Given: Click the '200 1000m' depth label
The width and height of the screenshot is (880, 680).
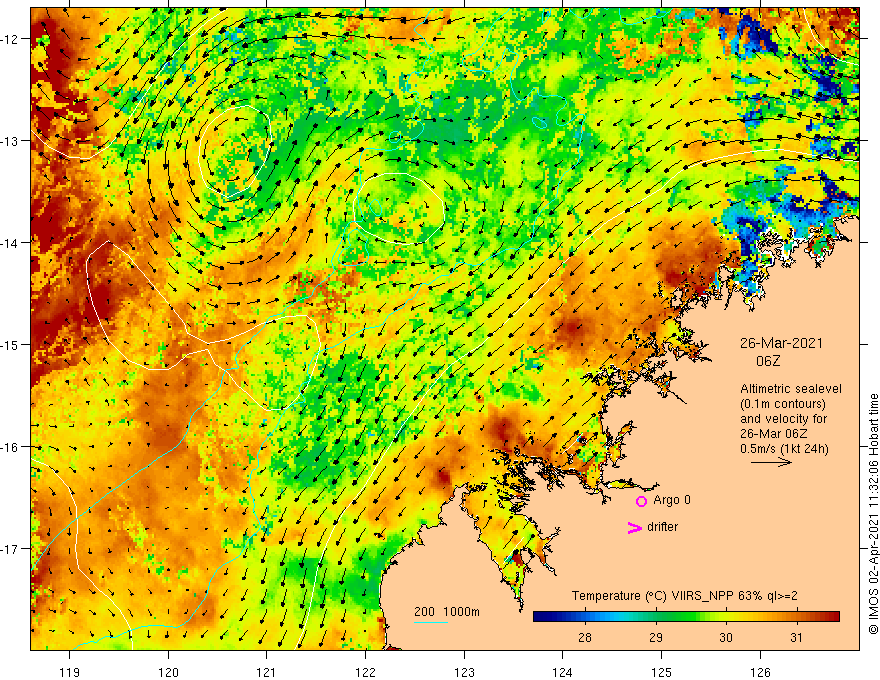Looking at the screenshot, I should tap(447, 612).
